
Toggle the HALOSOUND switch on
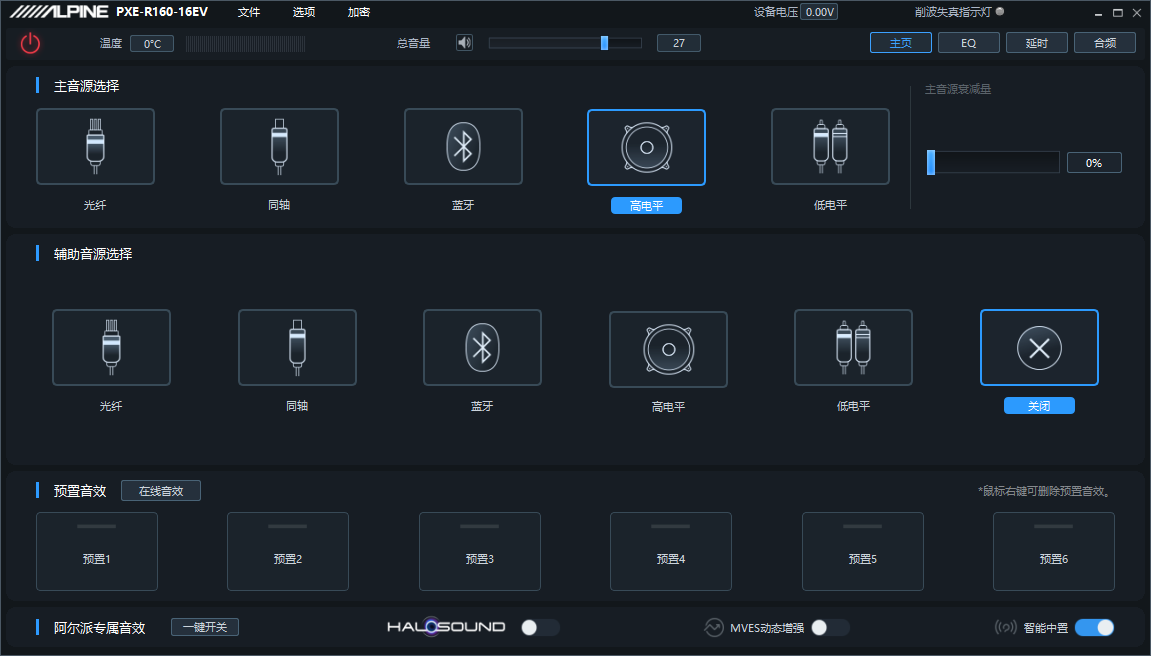(540, 627)
